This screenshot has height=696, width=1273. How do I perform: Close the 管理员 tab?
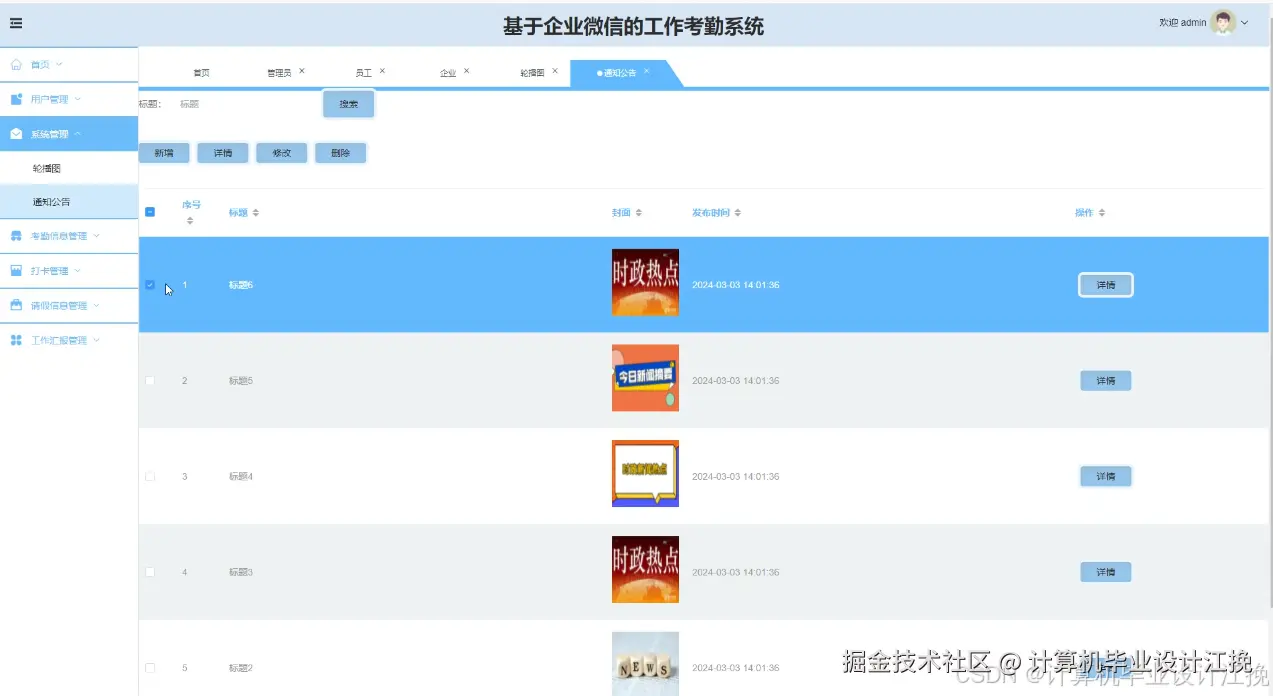[x=302, y=71]
